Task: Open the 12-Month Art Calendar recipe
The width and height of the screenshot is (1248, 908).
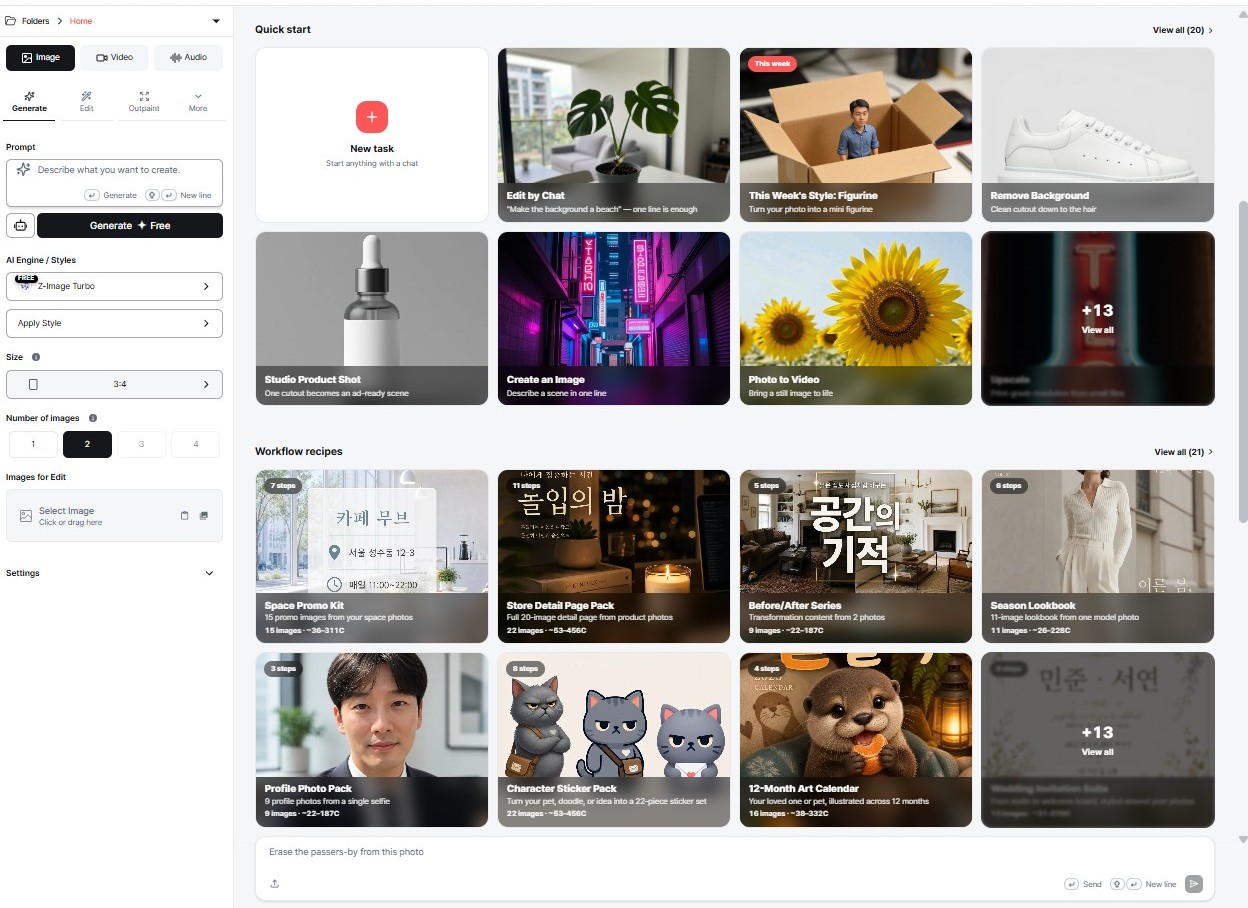Action: 856,740
